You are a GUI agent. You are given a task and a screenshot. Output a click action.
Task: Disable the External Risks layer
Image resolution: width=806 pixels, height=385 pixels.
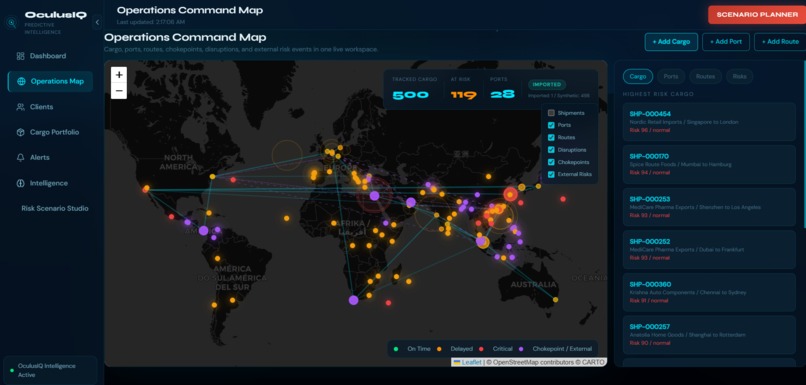(551, 174)
